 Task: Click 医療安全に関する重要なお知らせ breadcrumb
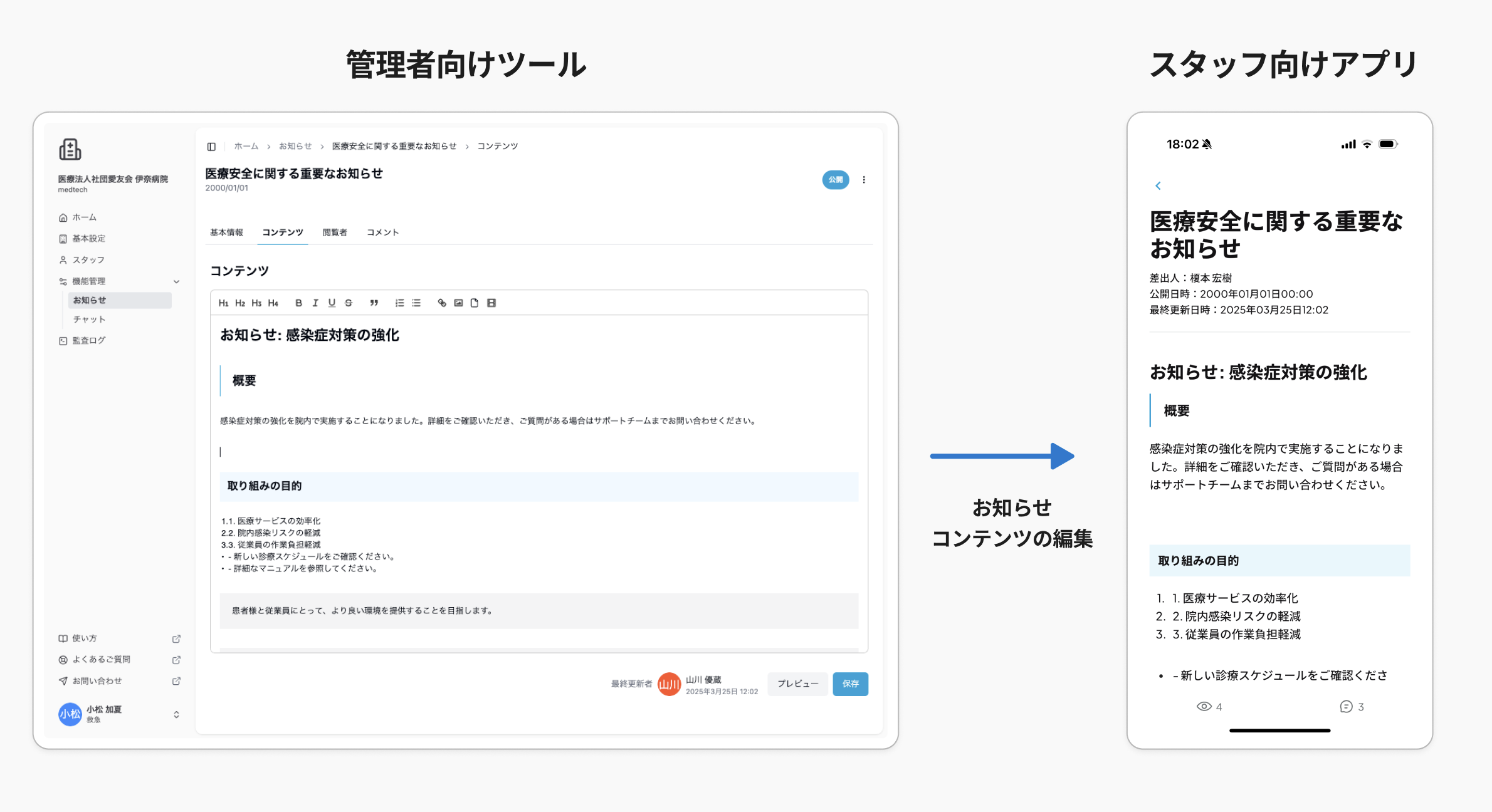click(x=394, y=147)
